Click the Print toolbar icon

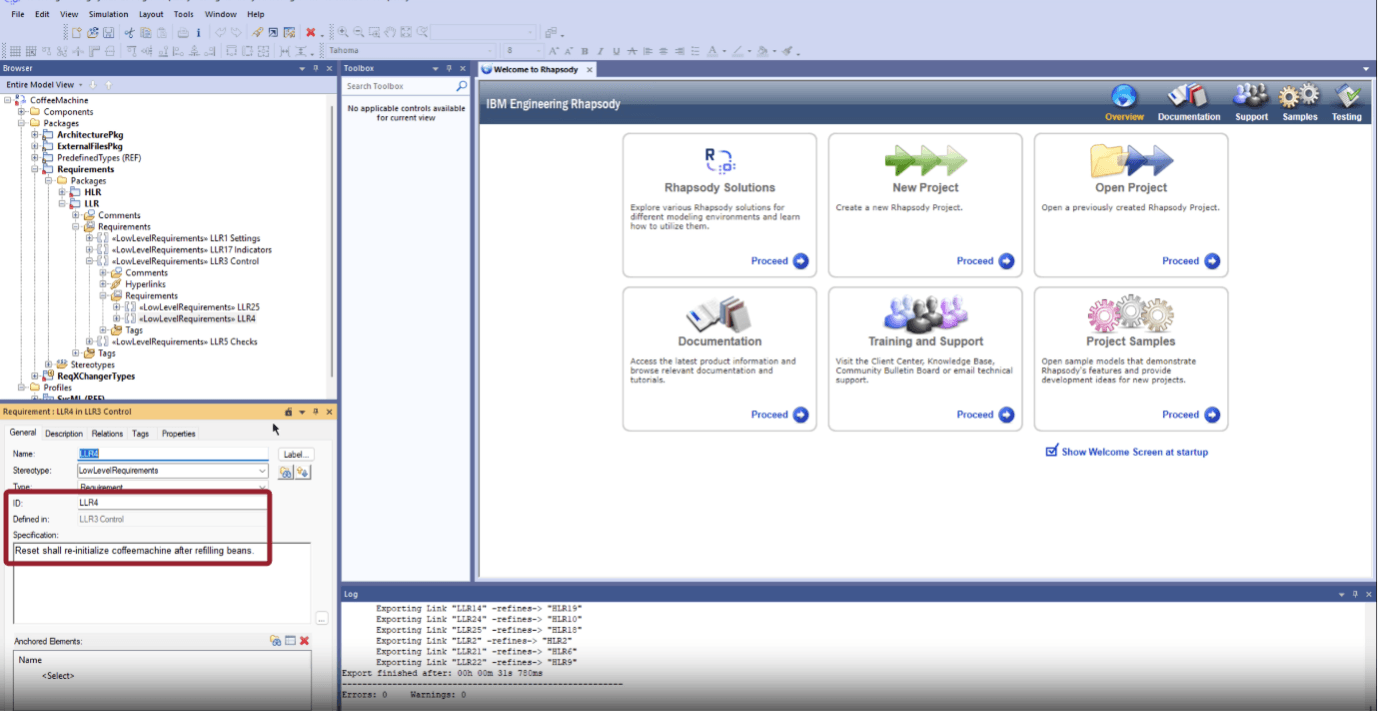coord(183,33)
